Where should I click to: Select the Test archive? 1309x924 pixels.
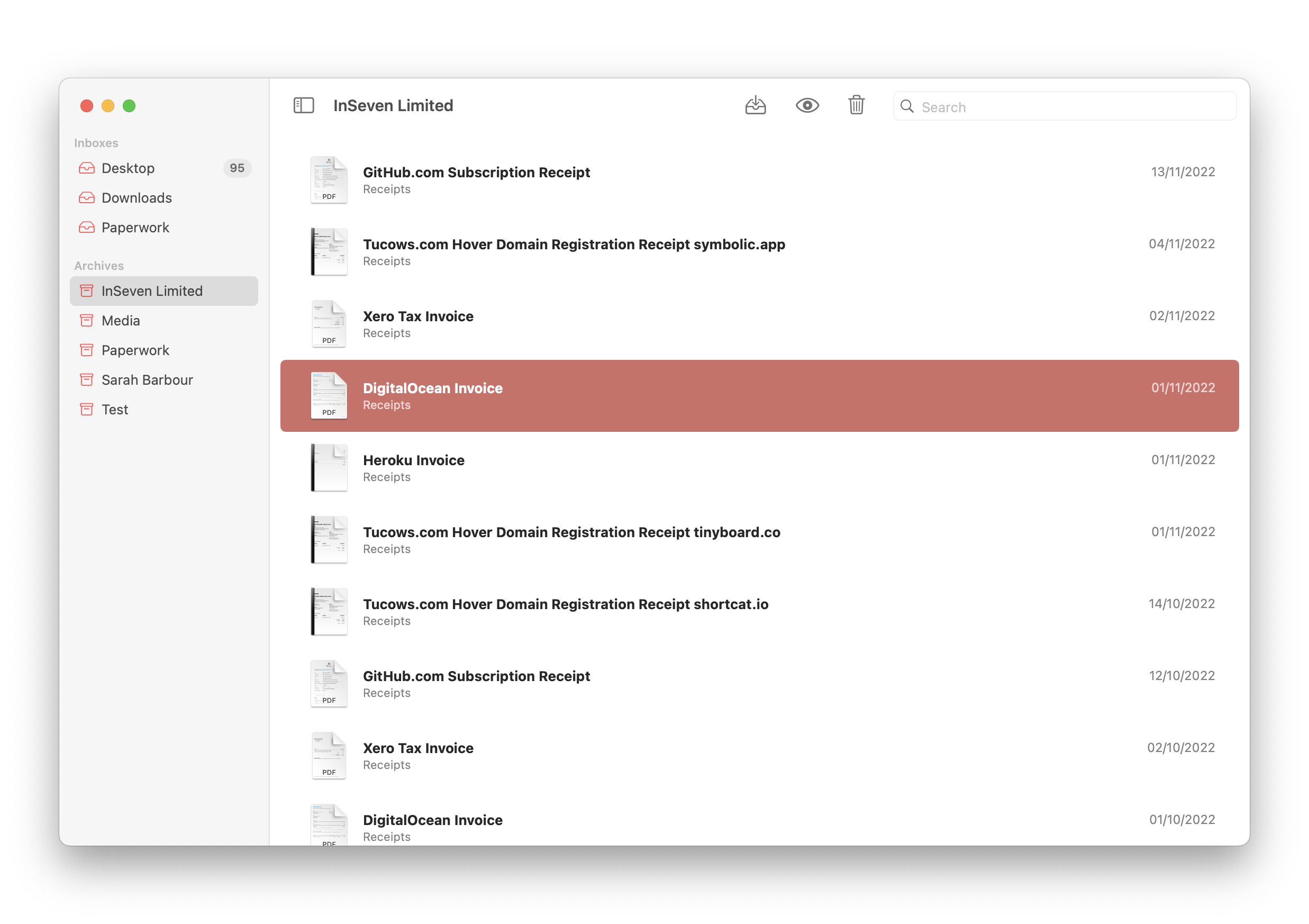163,410
